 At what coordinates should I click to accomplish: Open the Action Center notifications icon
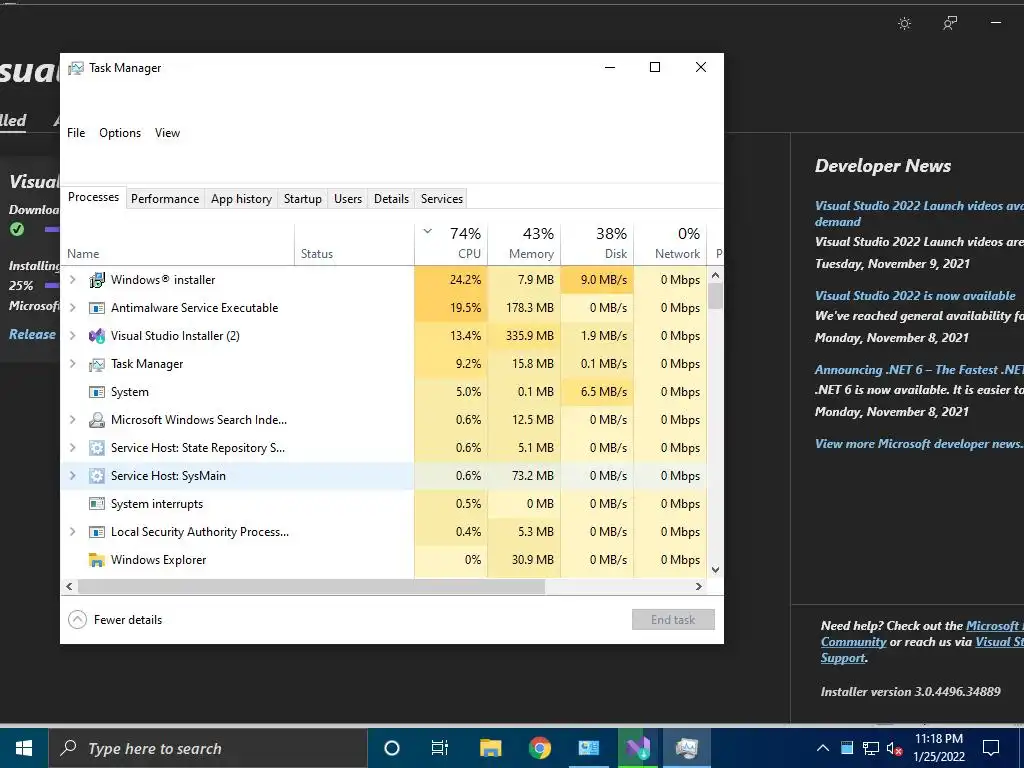[x=991, y=748]
